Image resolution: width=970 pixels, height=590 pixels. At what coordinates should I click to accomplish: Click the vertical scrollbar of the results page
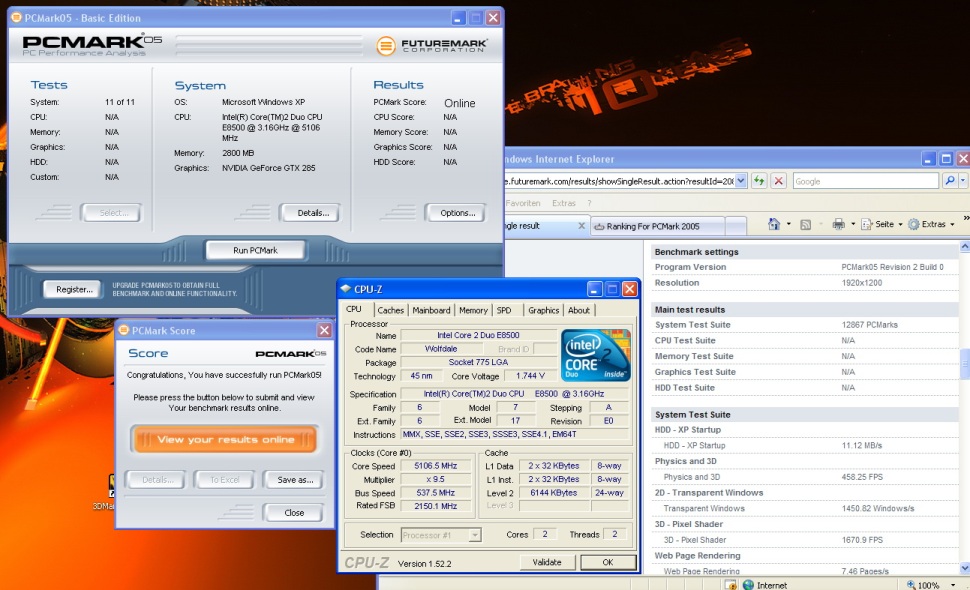pos(964,407)
